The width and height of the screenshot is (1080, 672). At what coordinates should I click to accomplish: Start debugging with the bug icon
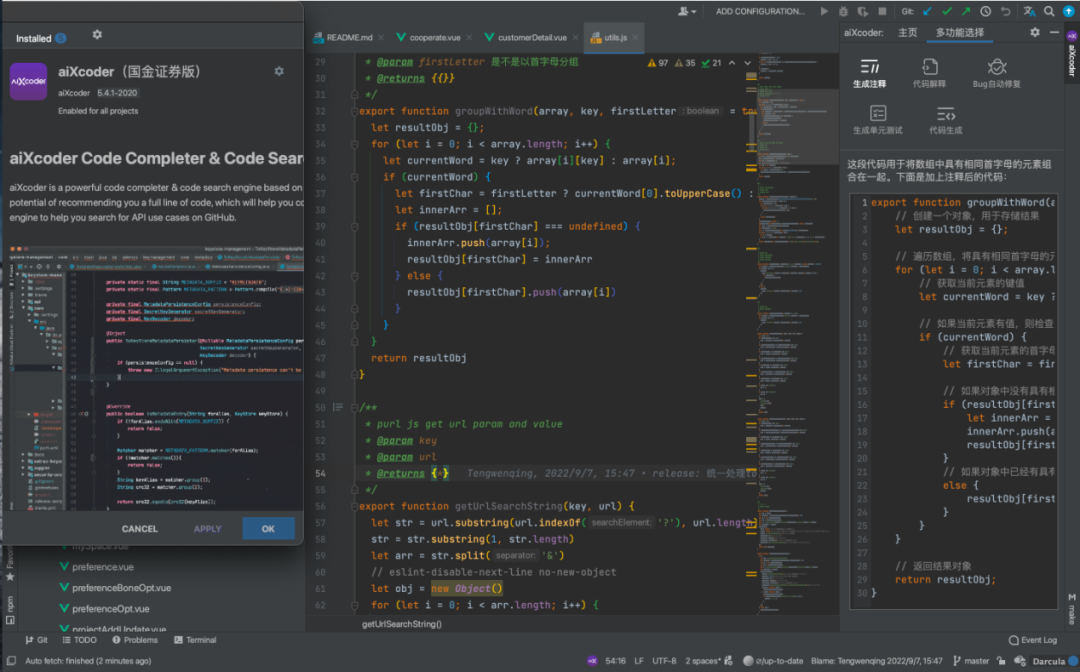point(844,11)
